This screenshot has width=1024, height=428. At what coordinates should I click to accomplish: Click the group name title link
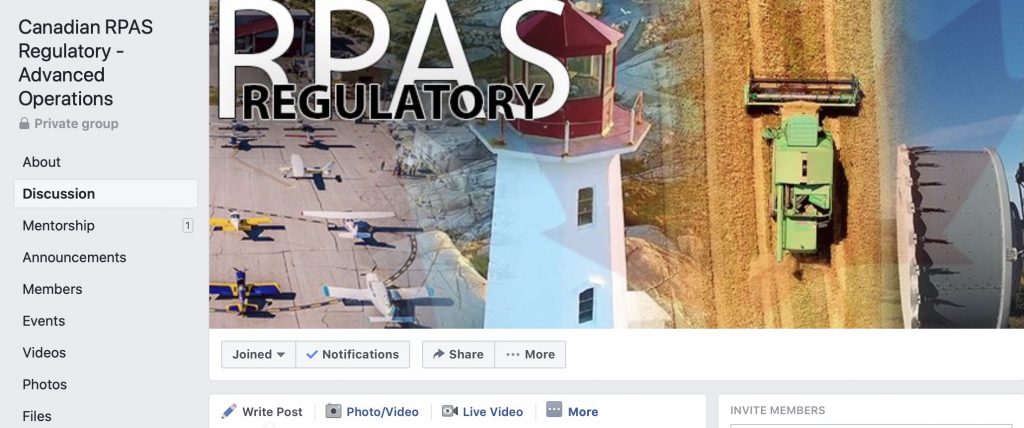[85, 63]
